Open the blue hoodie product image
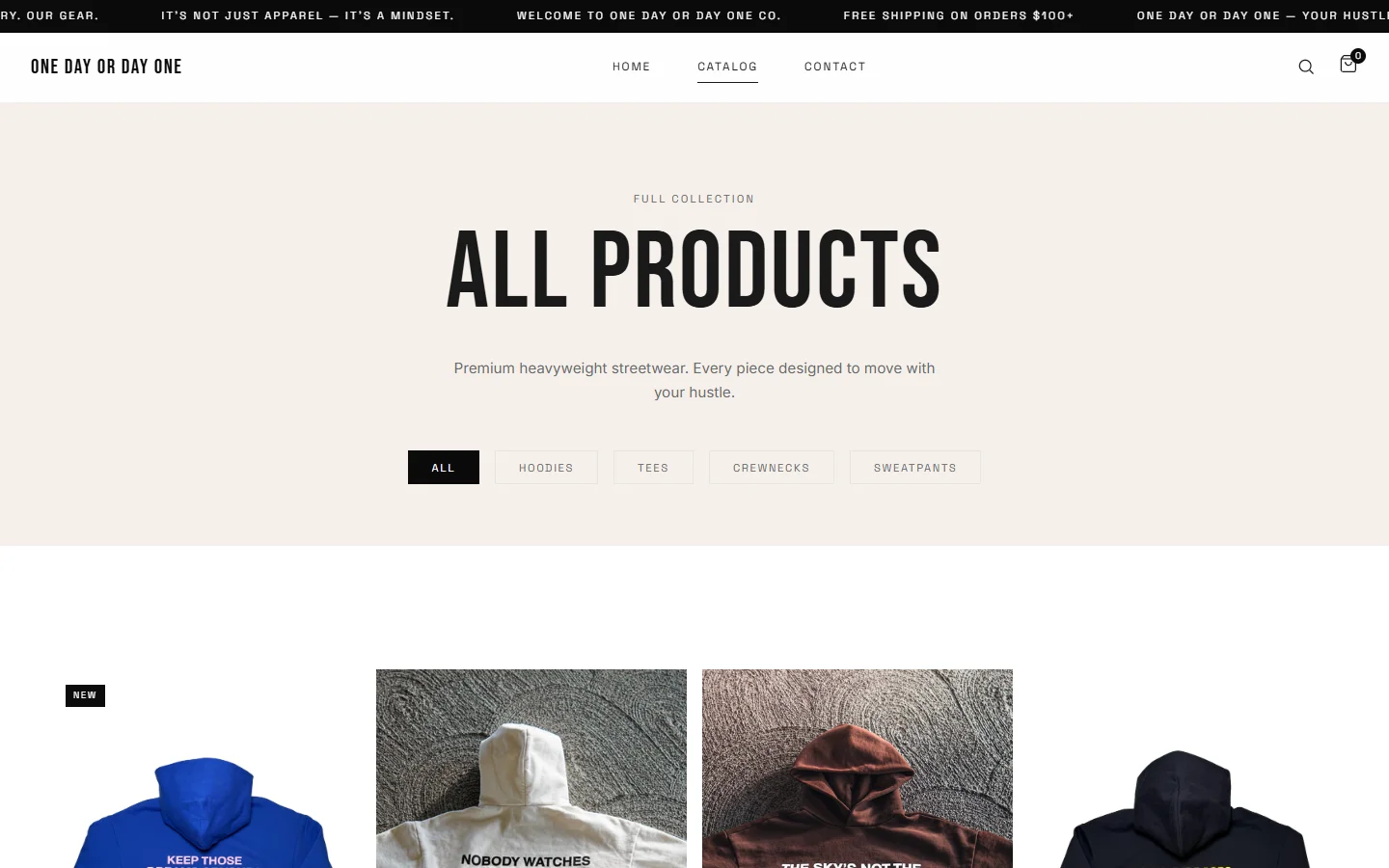 205,769
